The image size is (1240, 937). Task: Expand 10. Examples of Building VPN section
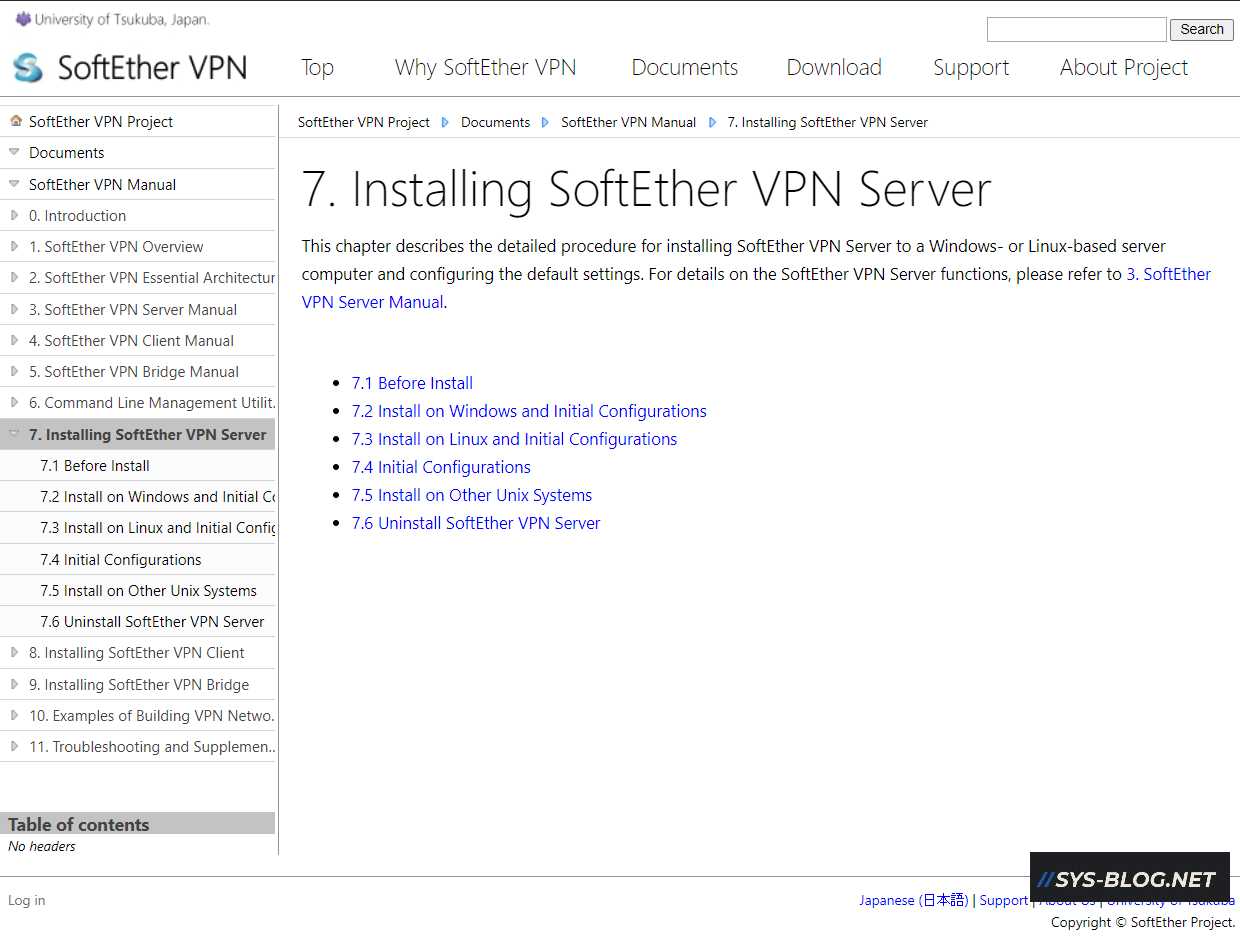[x=14, y=715]
